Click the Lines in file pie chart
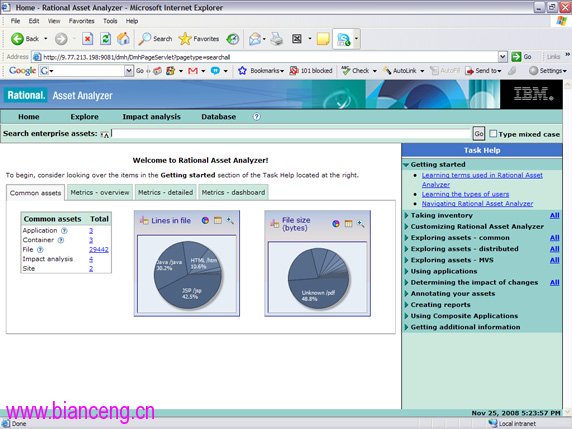The height and width of the screenshot is (429, 572). (188, 275)
